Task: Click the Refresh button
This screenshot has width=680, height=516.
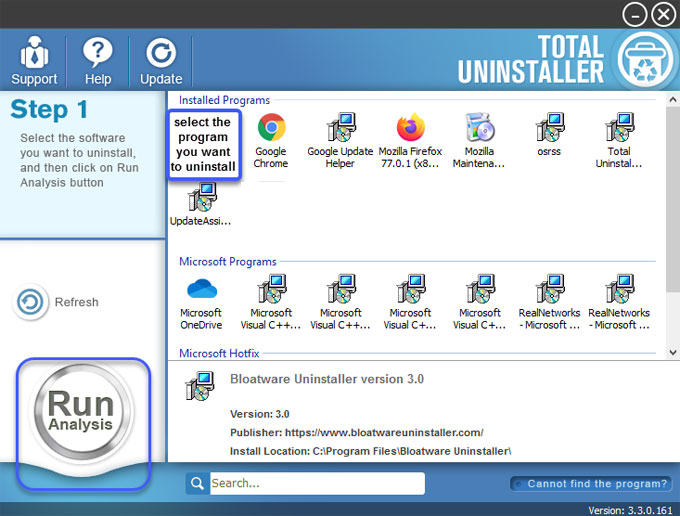Action: [56, 302]
